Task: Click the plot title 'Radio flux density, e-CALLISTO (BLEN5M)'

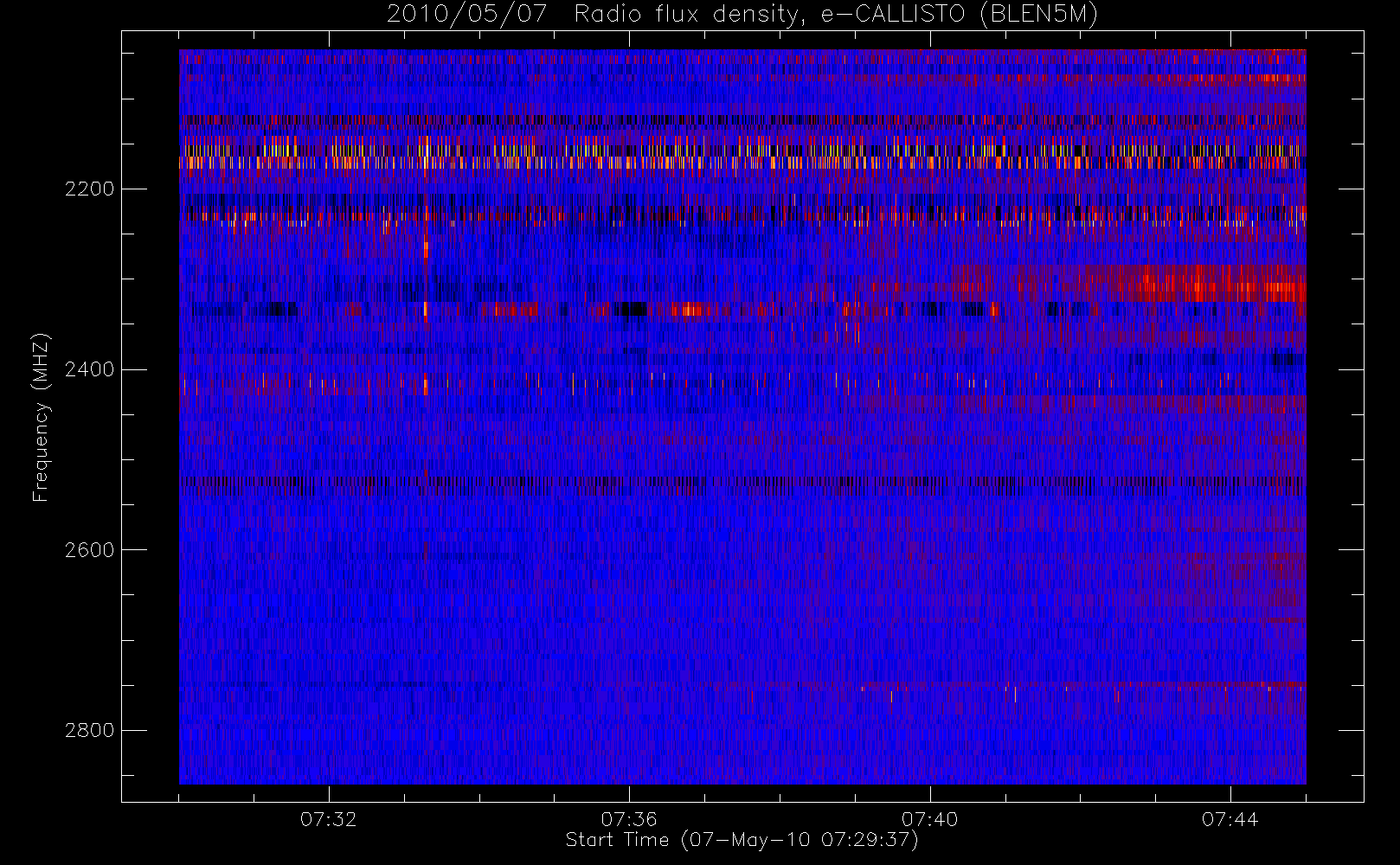Action: click(x=836, y=15)
